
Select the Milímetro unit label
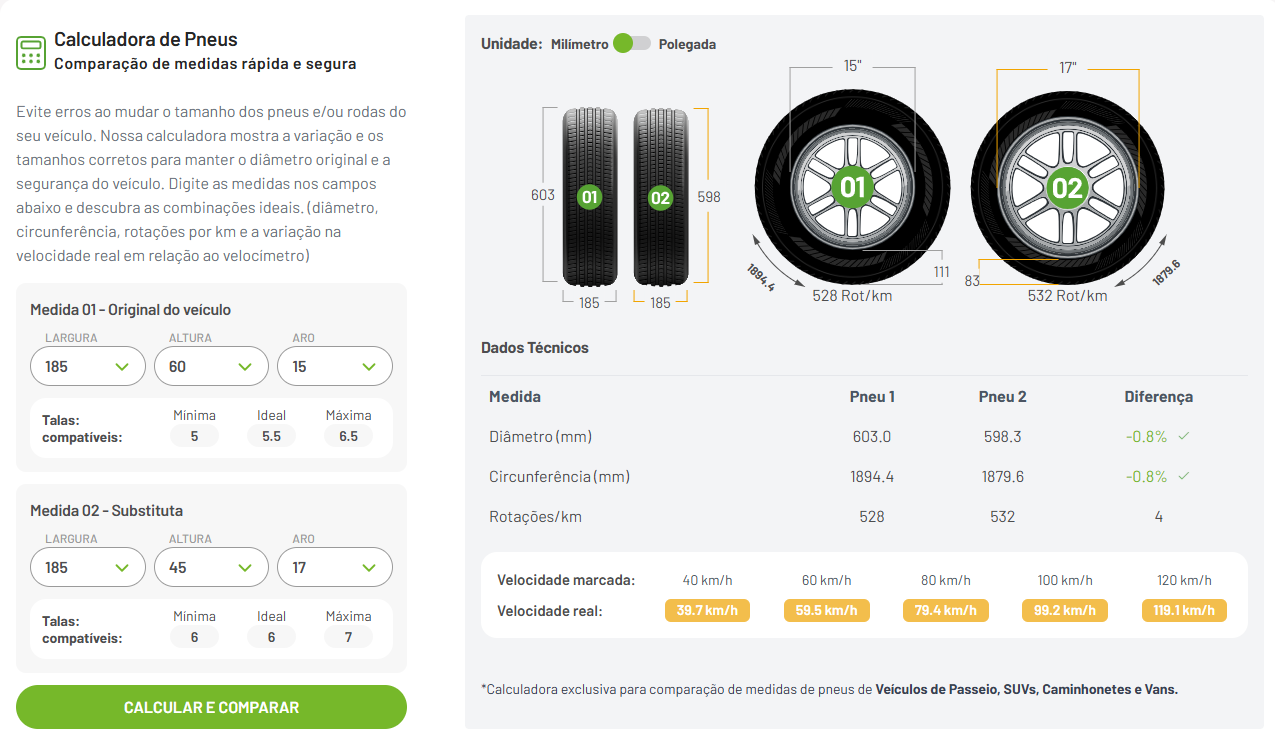580,44
